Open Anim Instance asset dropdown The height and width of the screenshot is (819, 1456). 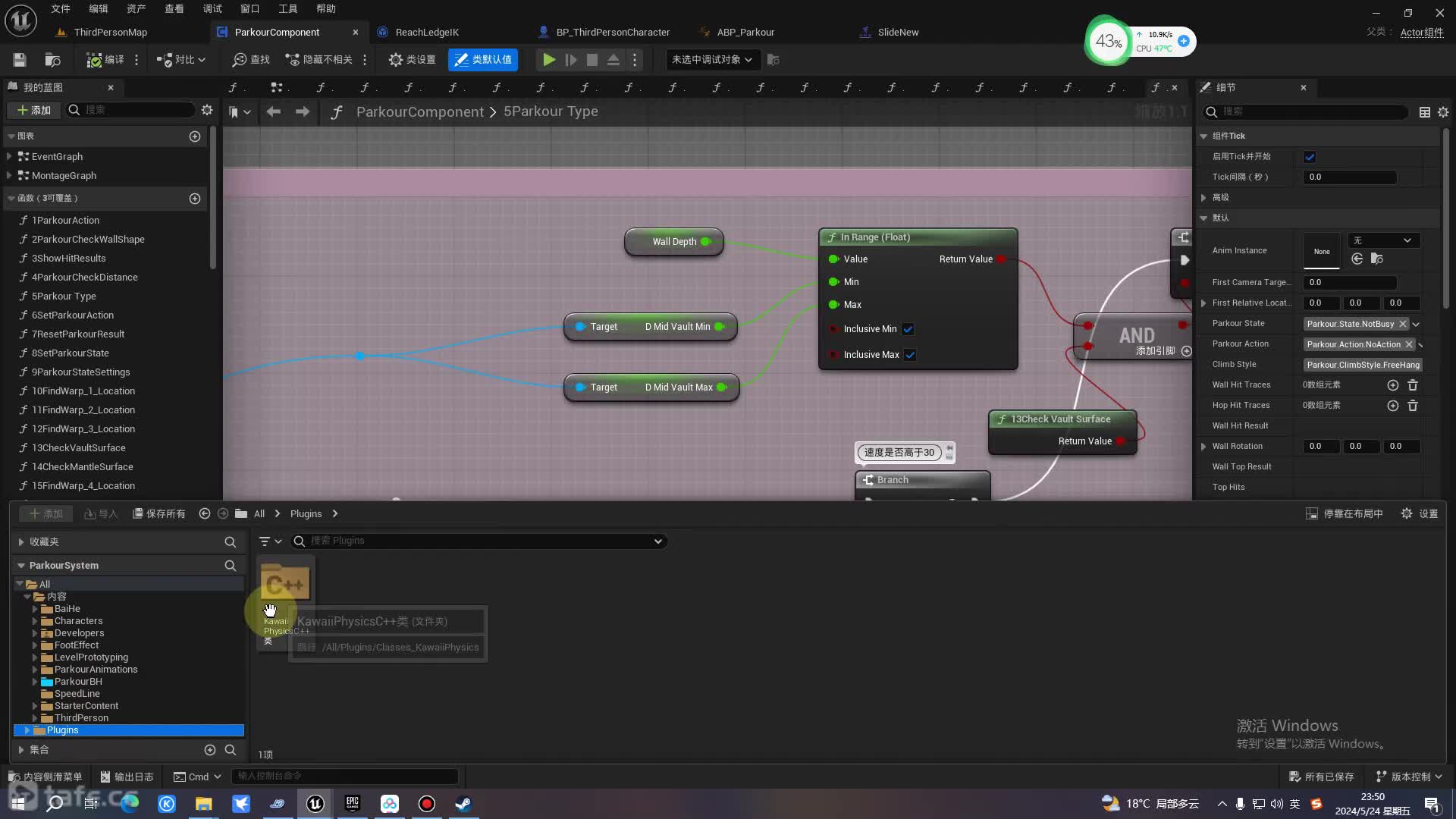tap(1383, 240)
